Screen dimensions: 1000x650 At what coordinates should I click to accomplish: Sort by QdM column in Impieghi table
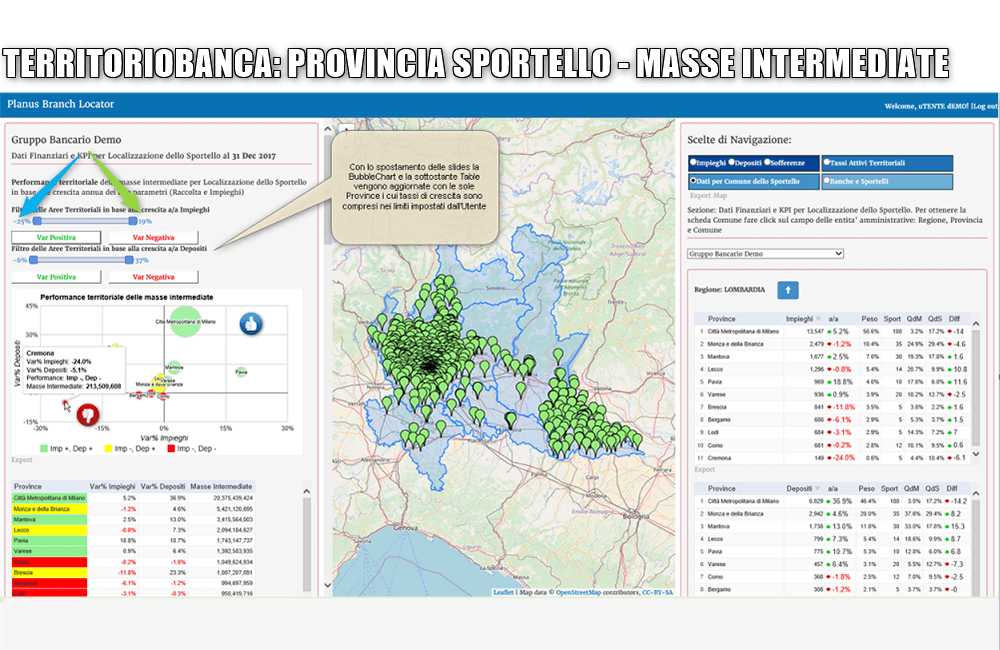[914, 319]
